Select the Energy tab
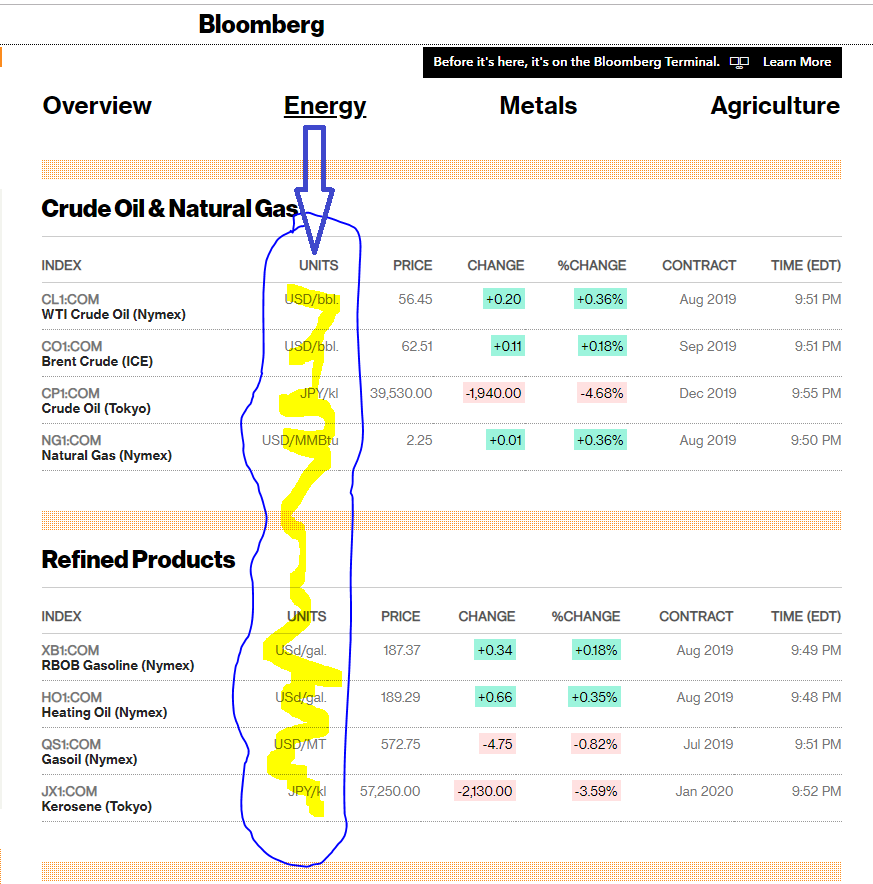Screen dimensions: 873x884 (325, 106)
